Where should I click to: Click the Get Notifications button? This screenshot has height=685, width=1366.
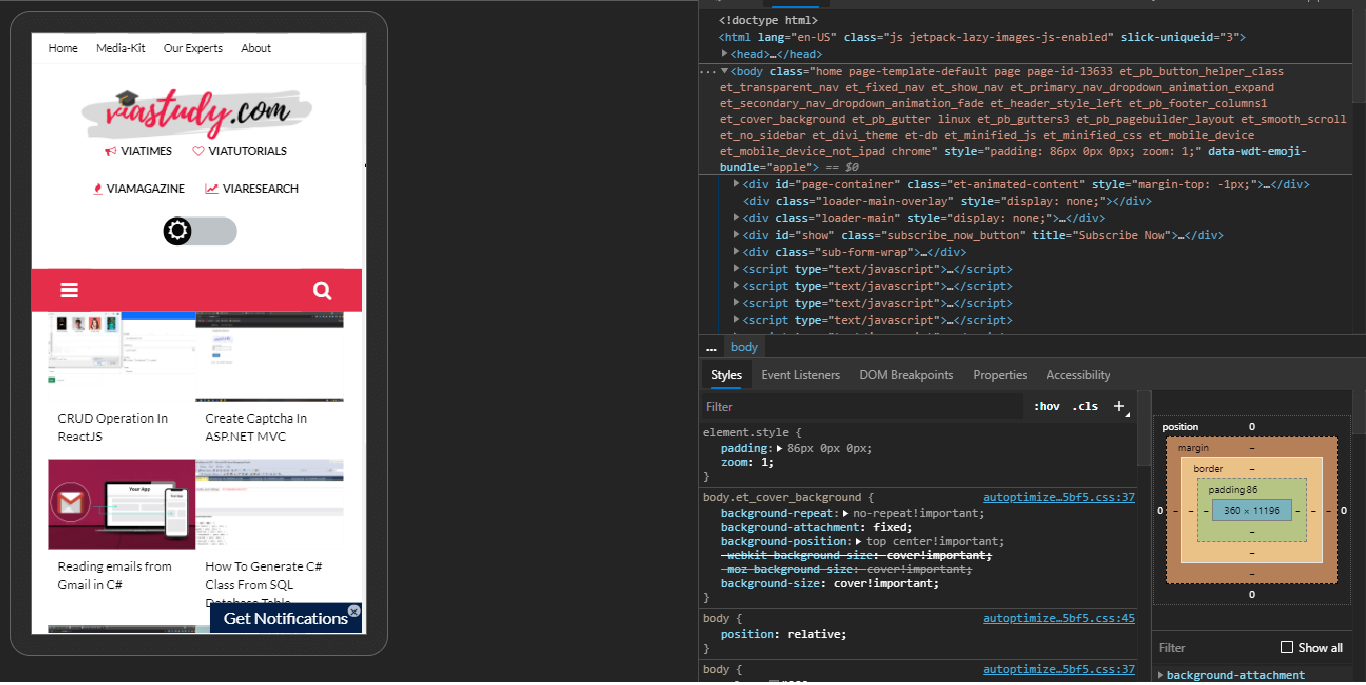[x=285, y=618]
